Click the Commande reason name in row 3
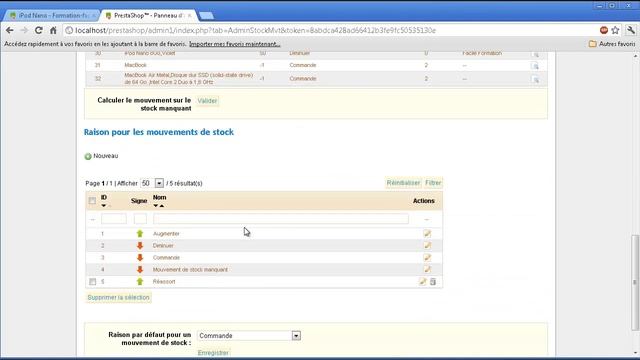The width and height of the screenshot is (640, 360). (166, 258)
